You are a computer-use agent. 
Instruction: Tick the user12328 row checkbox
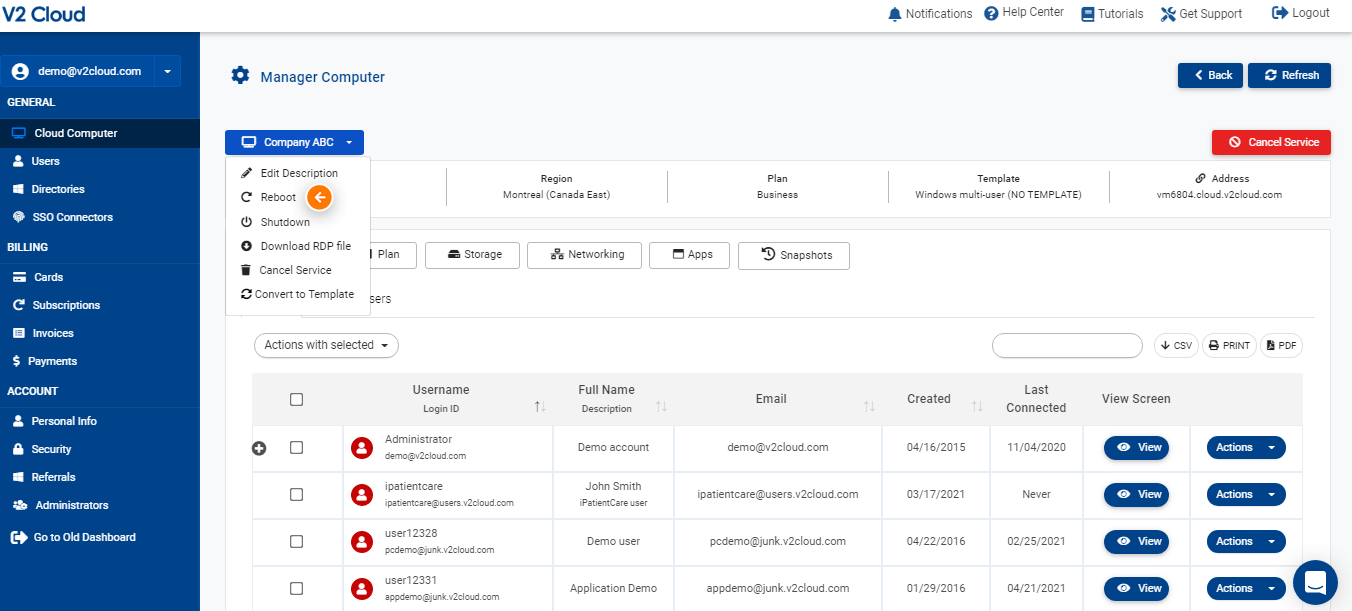click(x=296, y=541)
